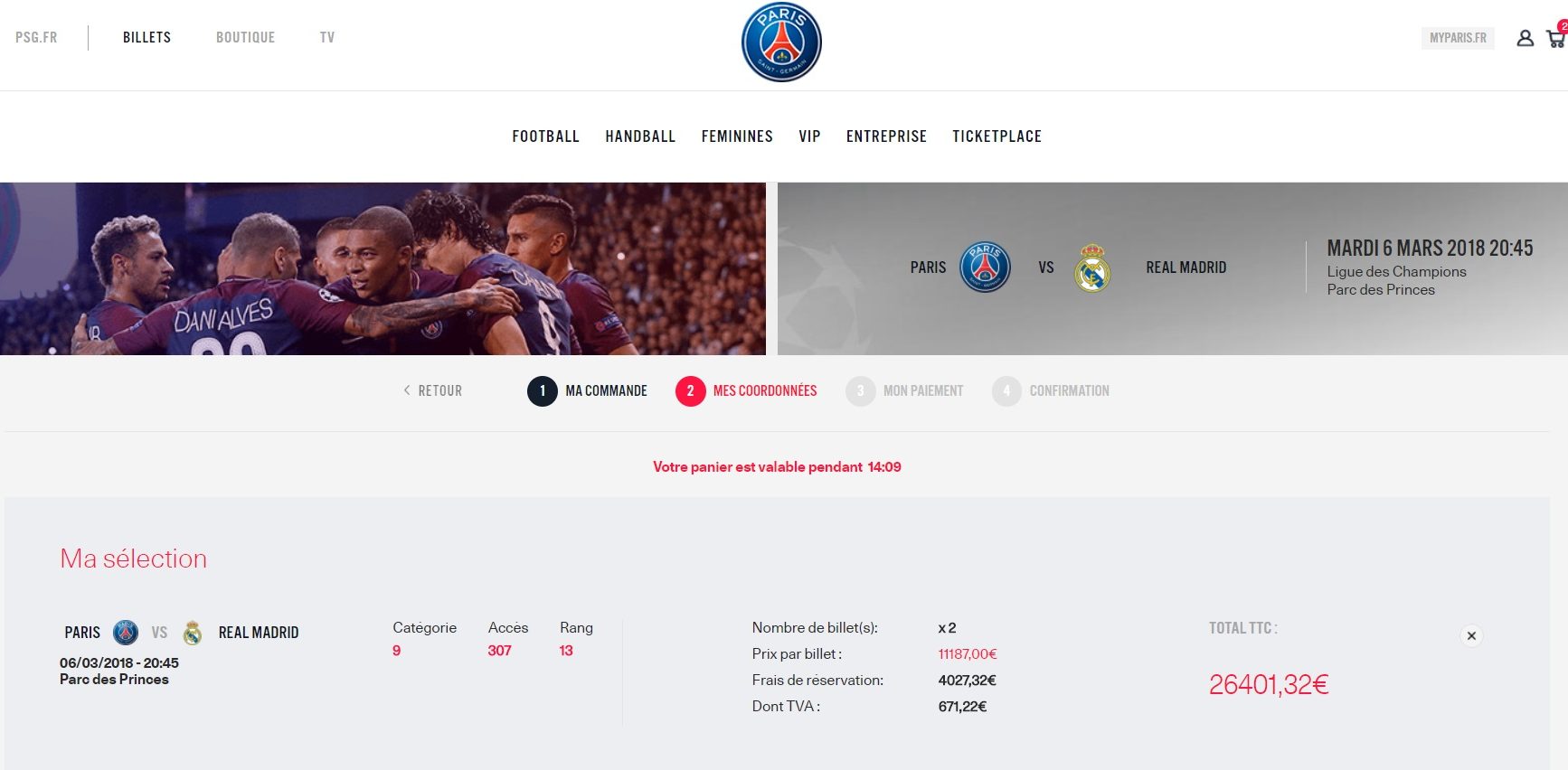The width and height of the screenshot is (1568, 770).
Task: Click the step 2 circle for Mes Coordonnées
Action: [x=690, y=391]
